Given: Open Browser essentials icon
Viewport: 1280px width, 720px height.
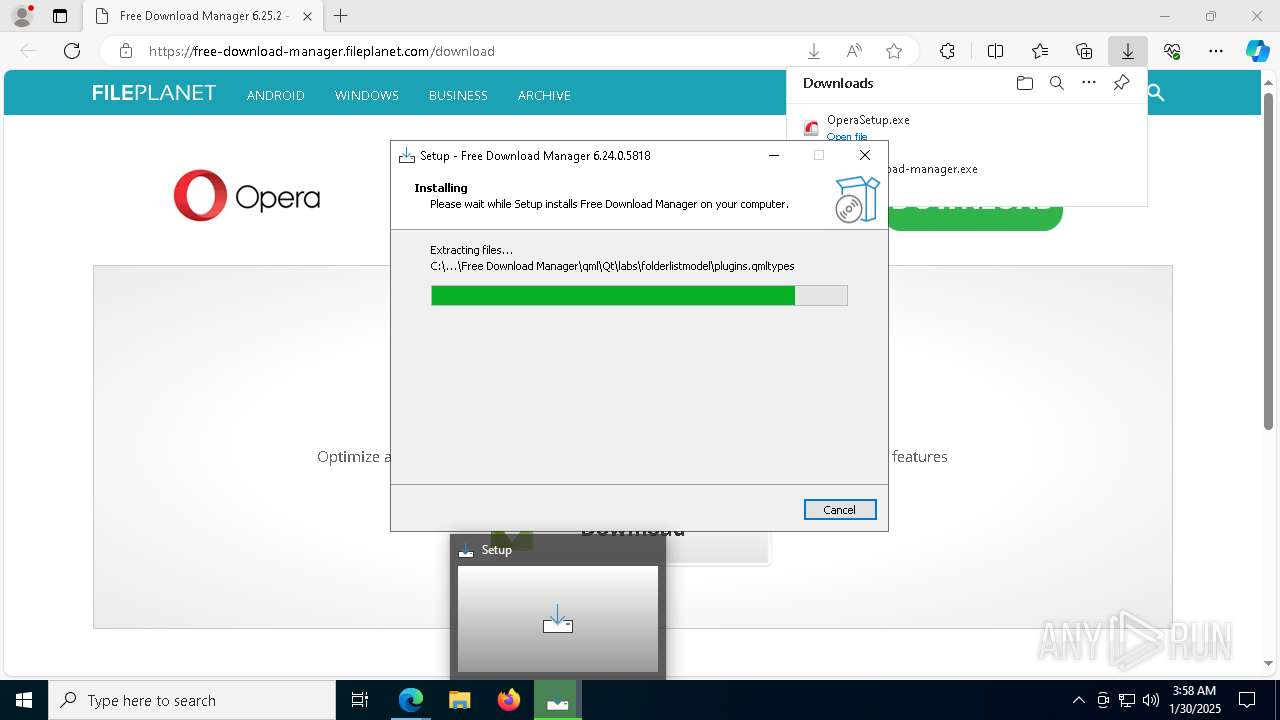Looking at the screenshot, I should (x=1172, y=51).
